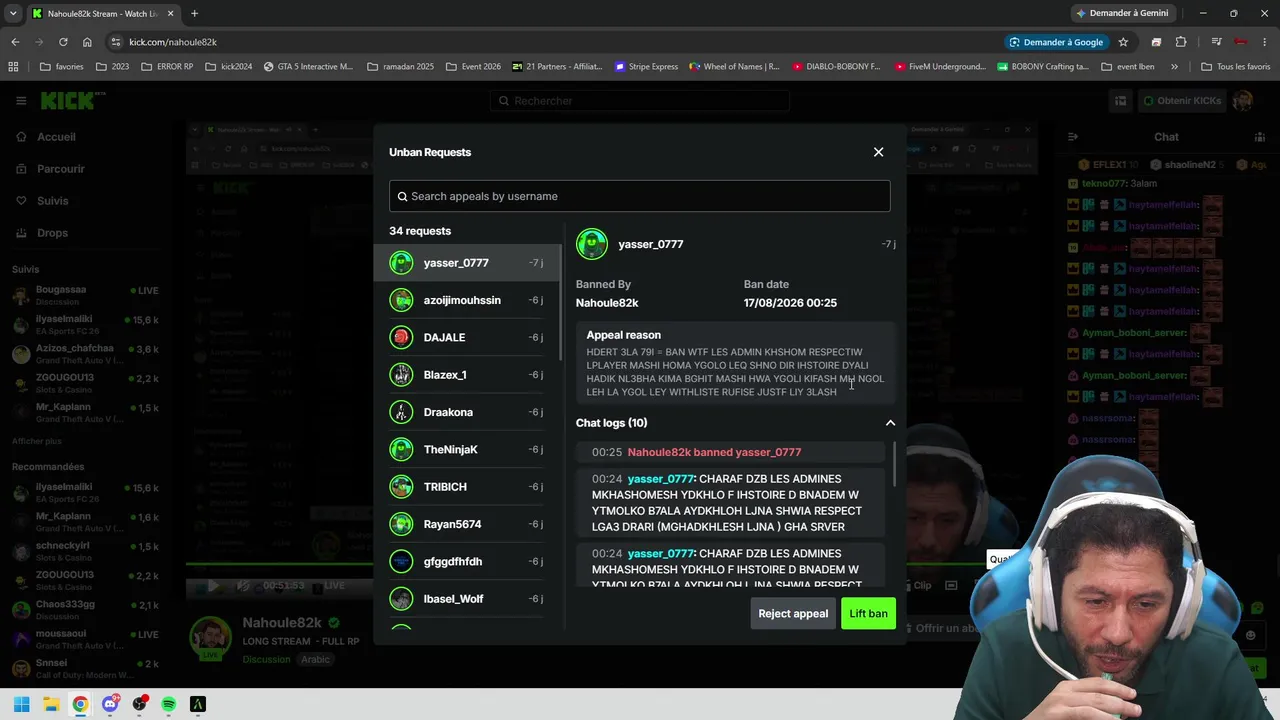This screenshot has width=1280, height=720.
Task: Click the Nahoule82k banned-by name
Action: (607, 303)
